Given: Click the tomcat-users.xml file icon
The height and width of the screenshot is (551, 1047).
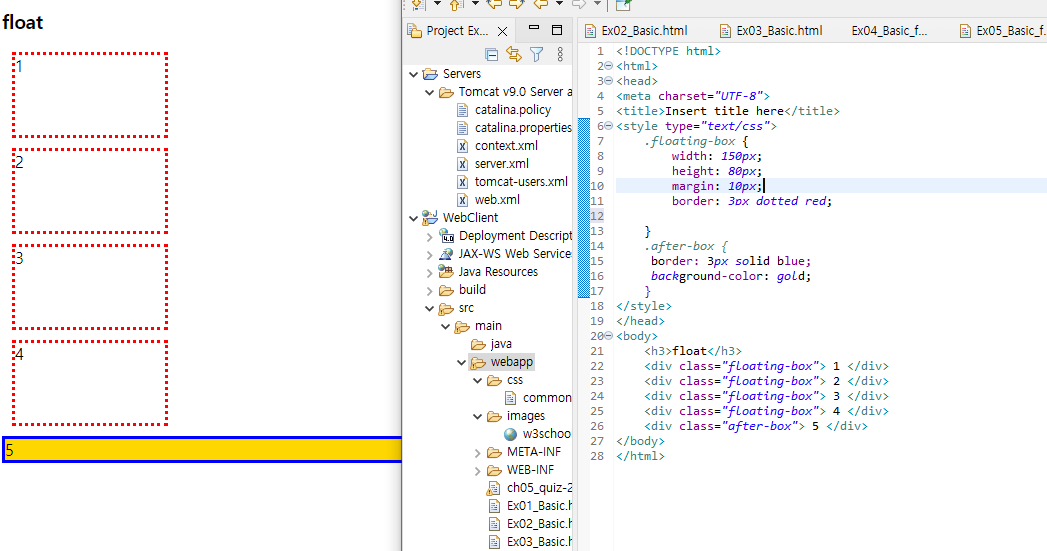Looking at the screenshot, I should point(462,182).
